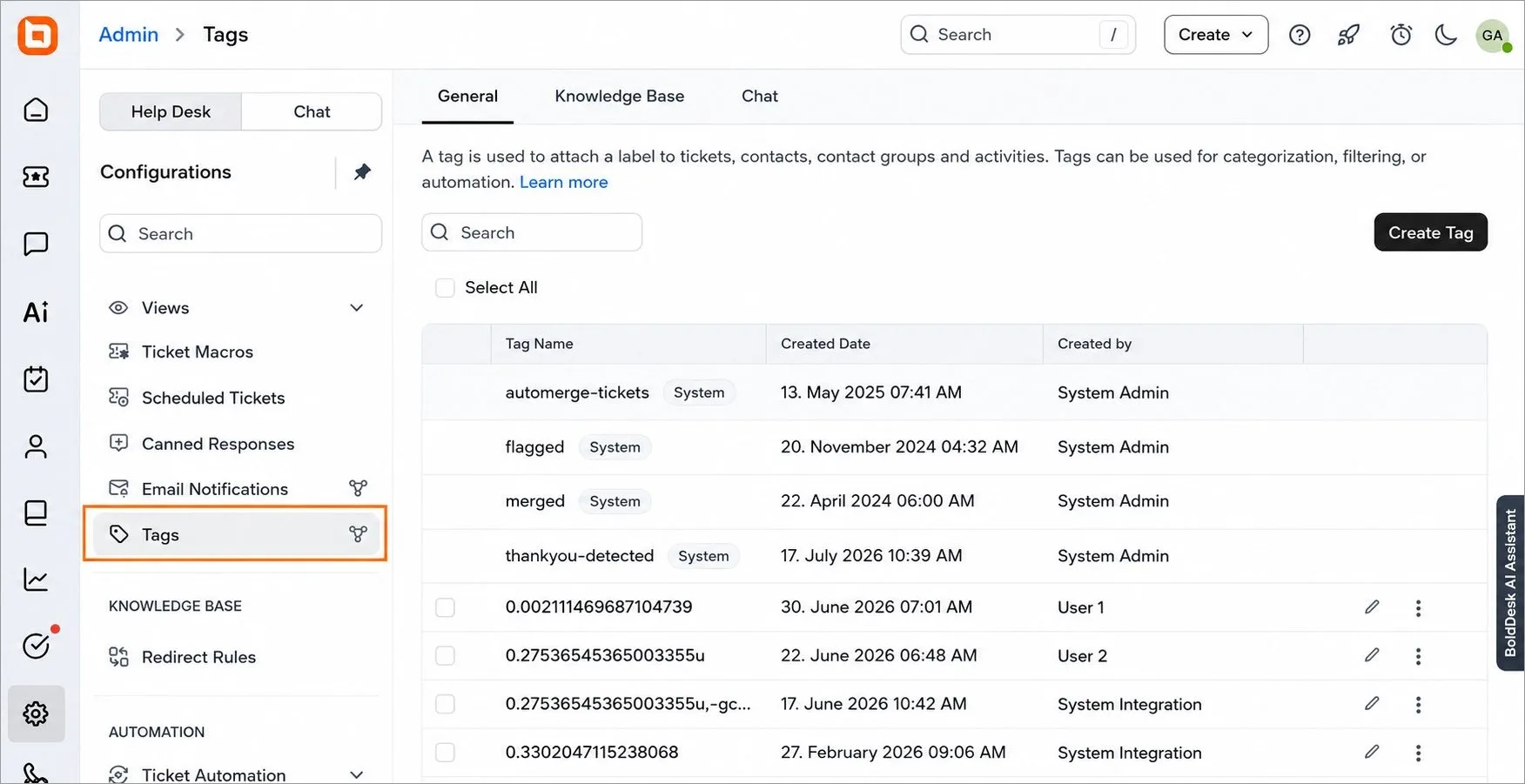Viewport: 1525px width, 784px height.
Task: Open the approvals check-circle icon with red dot
Action: tap(36, 646)
